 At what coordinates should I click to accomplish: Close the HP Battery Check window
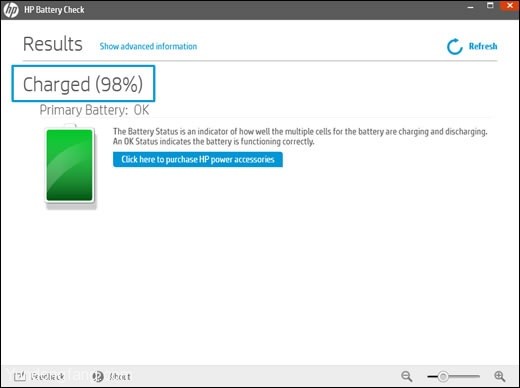pyautogui.click(x=510, y=6)
